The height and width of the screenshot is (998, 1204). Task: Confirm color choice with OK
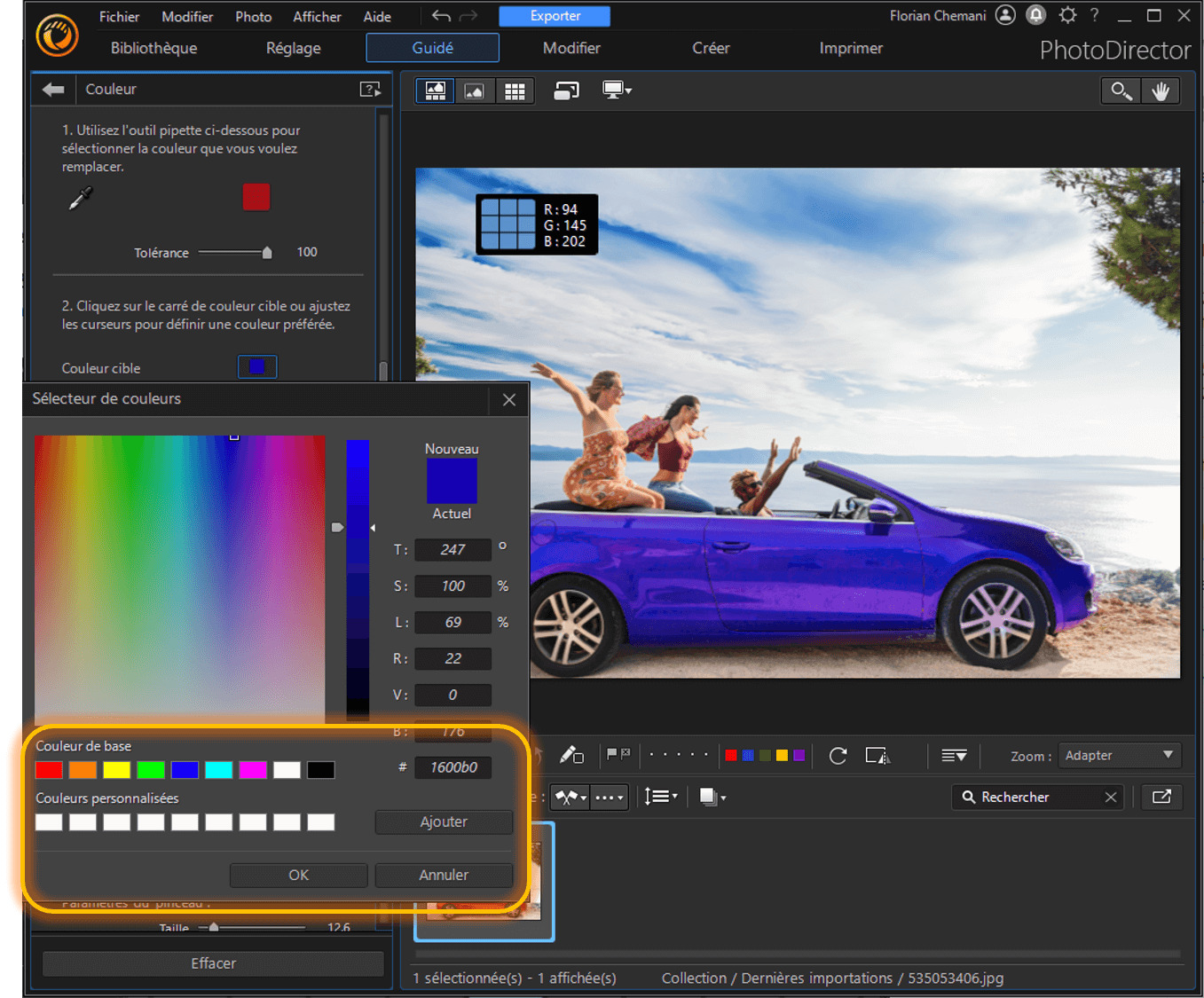click(x=298, y=875)
